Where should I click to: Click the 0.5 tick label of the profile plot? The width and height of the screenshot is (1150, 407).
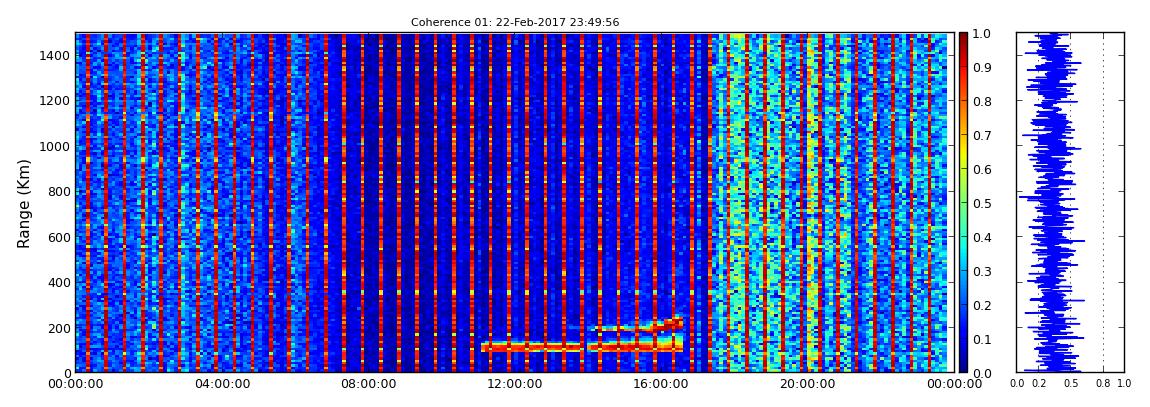pos(1071,384)
